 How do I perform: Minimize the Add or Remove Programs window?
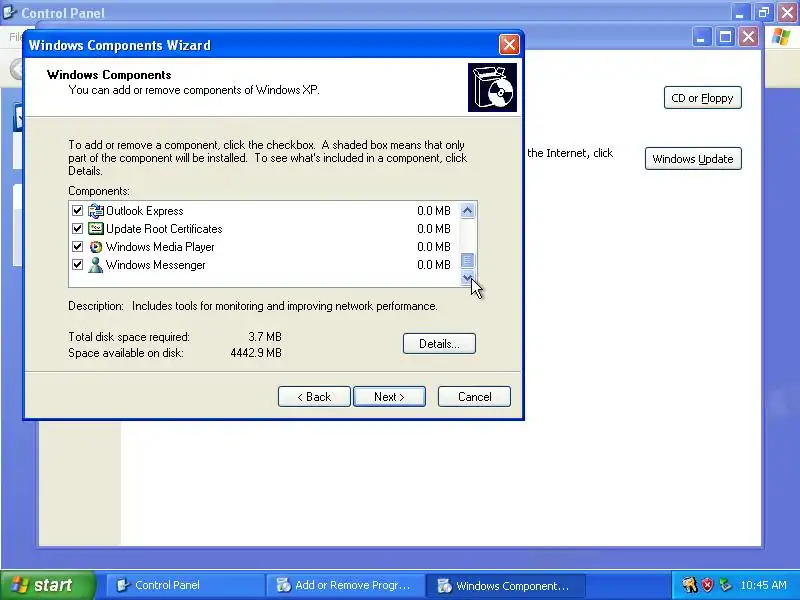click(702, 37)
